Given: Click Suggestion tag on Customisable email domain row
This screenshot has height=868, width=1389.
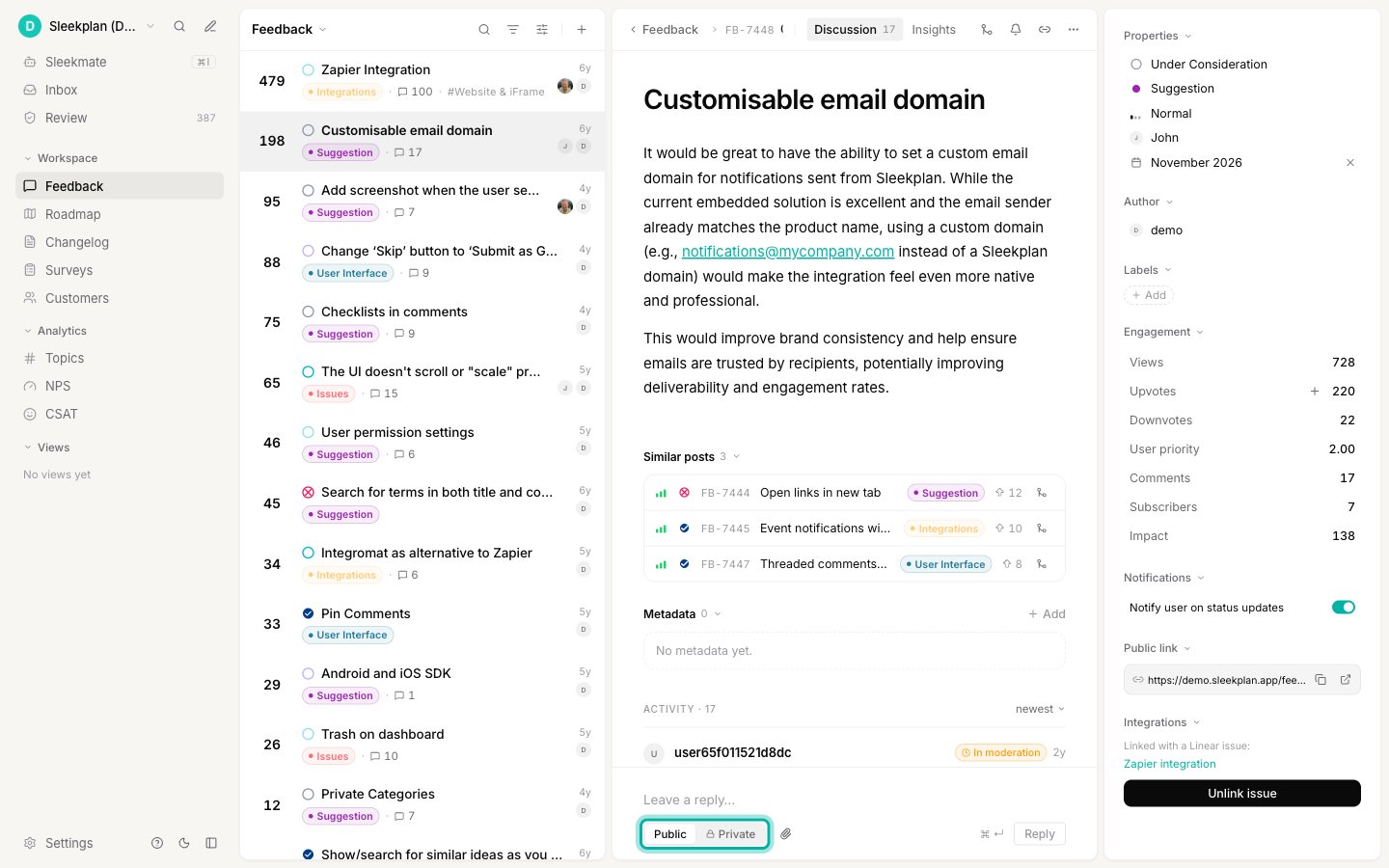Looking at the screenshot, I should 340,152.
